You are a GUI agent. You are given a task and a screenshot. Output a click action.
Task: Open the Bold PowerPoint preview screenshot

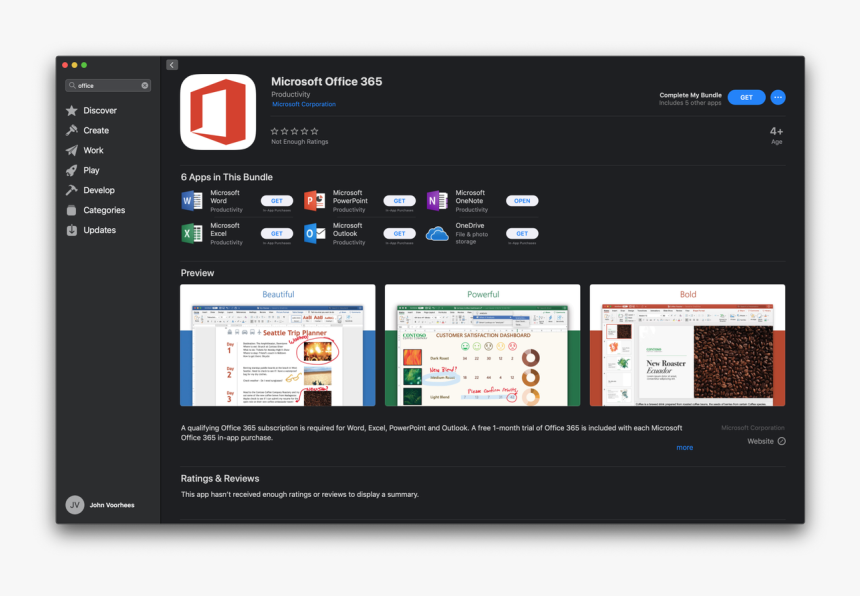pyautogui.click(x=687, y=345)
